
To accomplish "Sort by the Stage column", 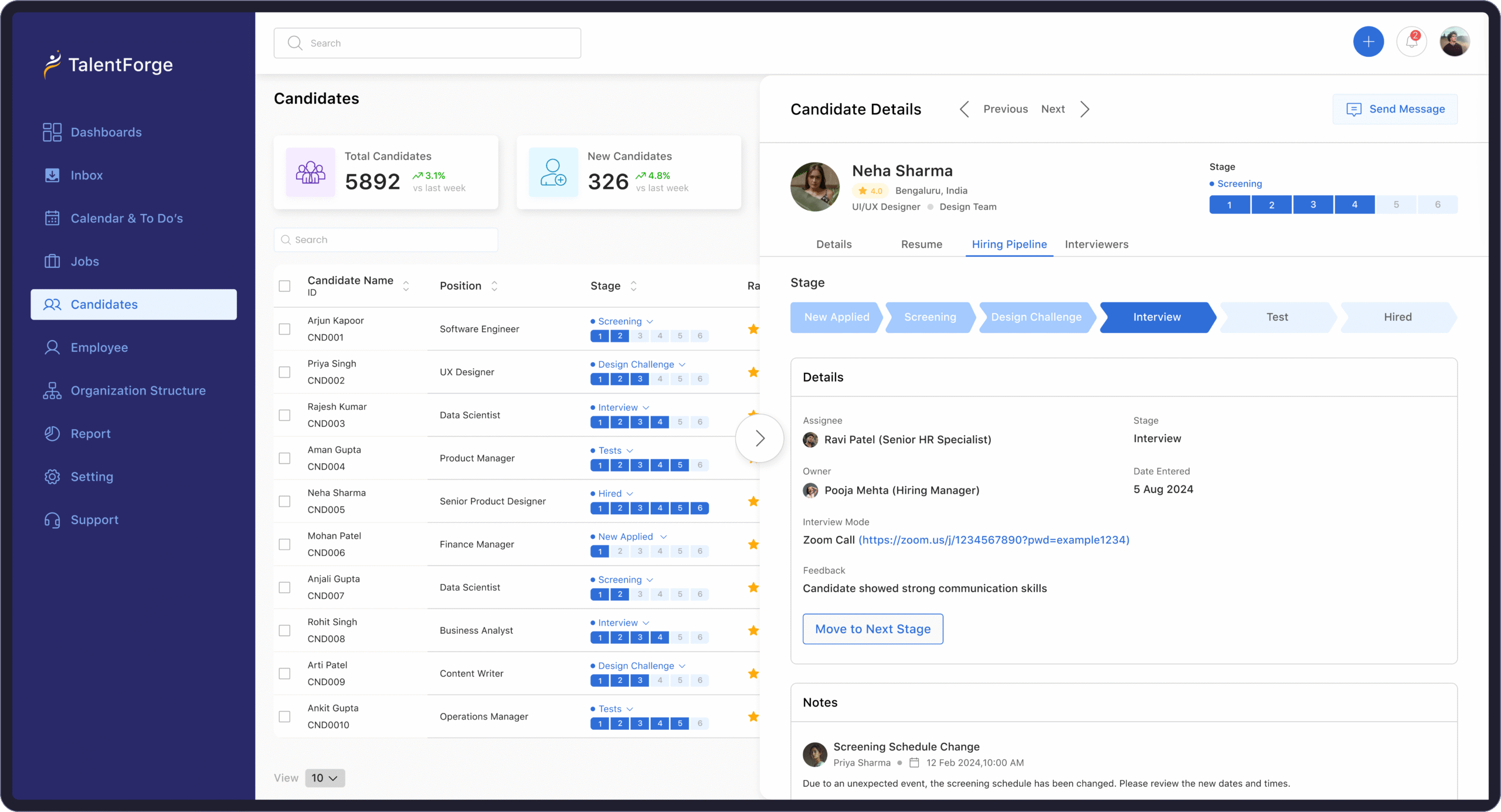I will click(x=633, y=286).
